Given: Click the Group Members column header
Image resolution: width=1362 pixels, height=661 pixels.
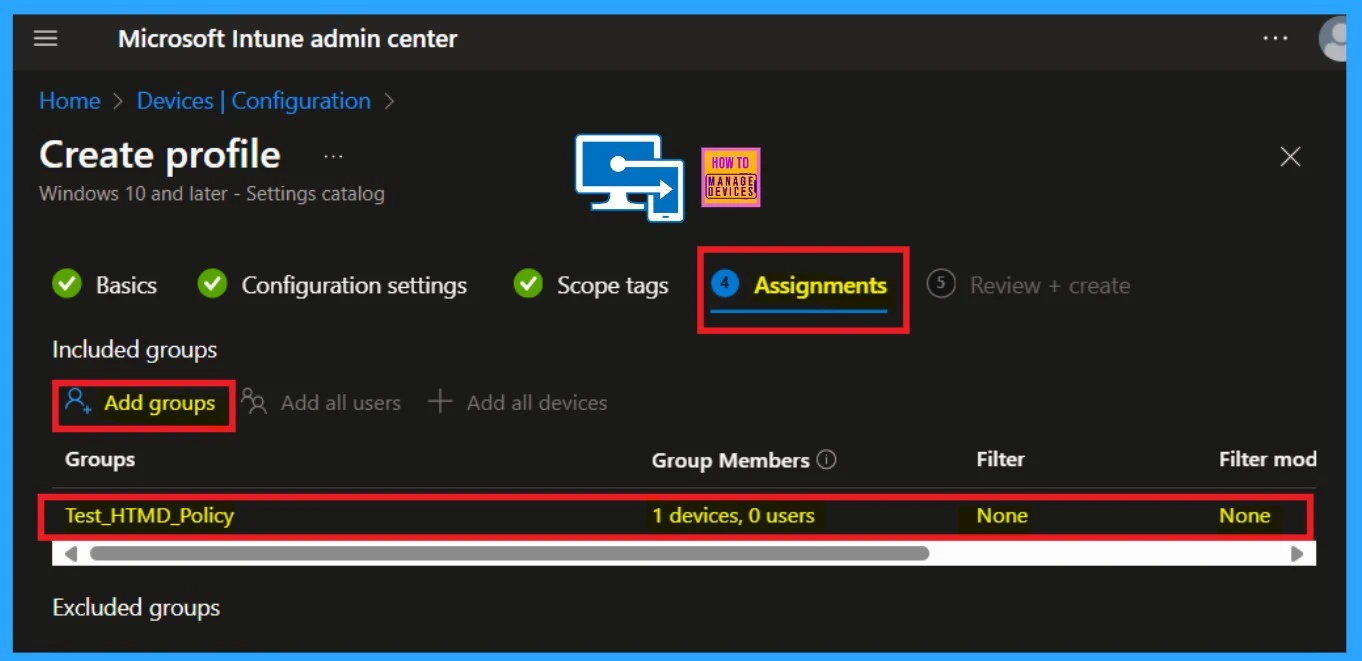Looking at the screenshot, I should pyautogui.click(x=731, y=460).
